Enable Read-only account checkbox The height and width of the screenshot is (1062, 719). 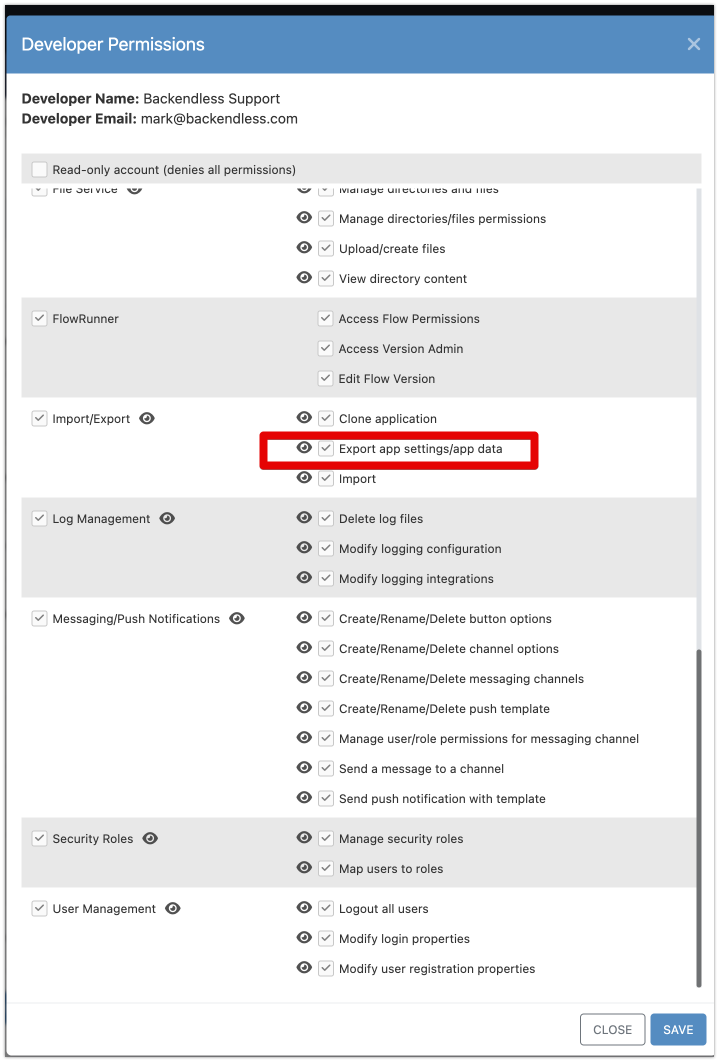(x=39, y=169)
